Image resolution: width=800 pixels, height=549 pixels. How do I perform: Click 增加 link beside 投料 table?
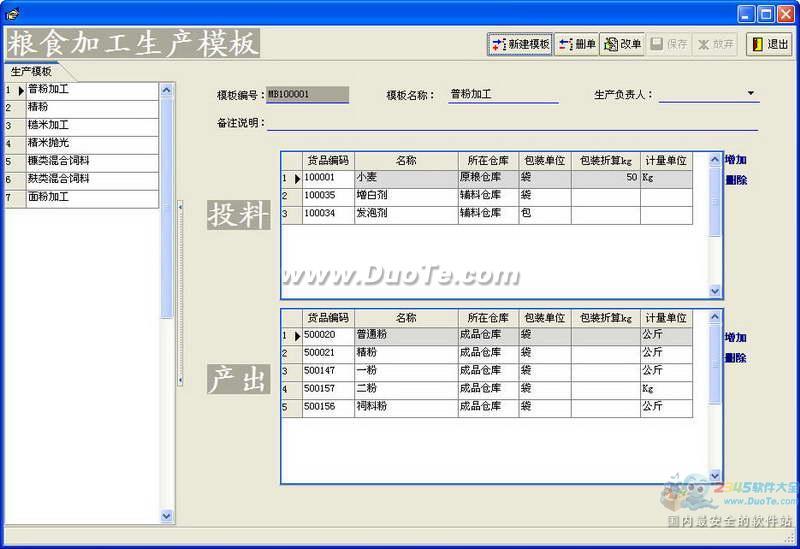tap(736, 160)
